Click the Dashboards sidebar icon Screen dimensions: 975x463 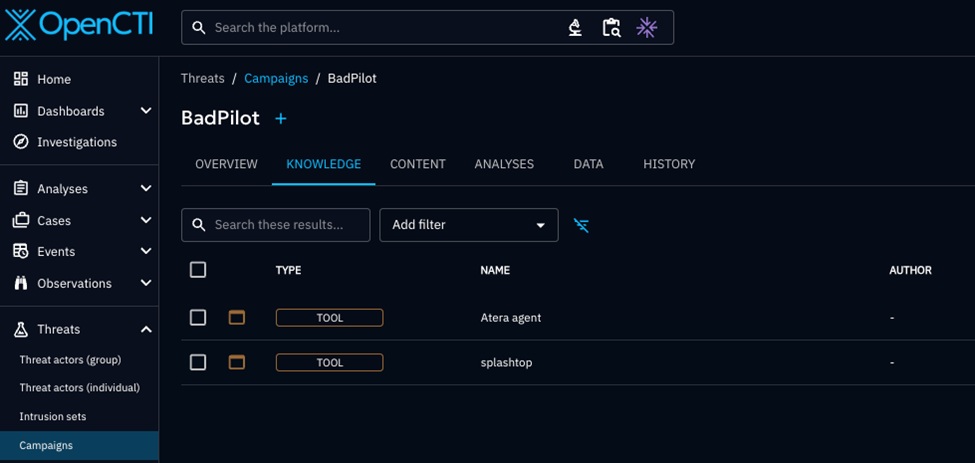[x=21, y=111]
